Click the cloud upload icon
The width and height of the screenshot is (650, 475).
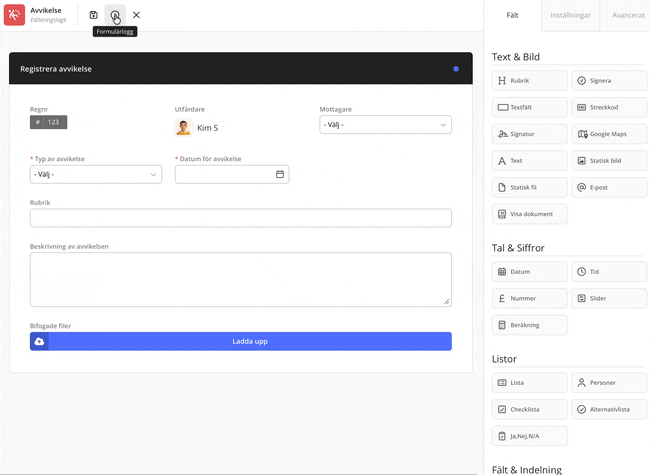click(40, 341)
